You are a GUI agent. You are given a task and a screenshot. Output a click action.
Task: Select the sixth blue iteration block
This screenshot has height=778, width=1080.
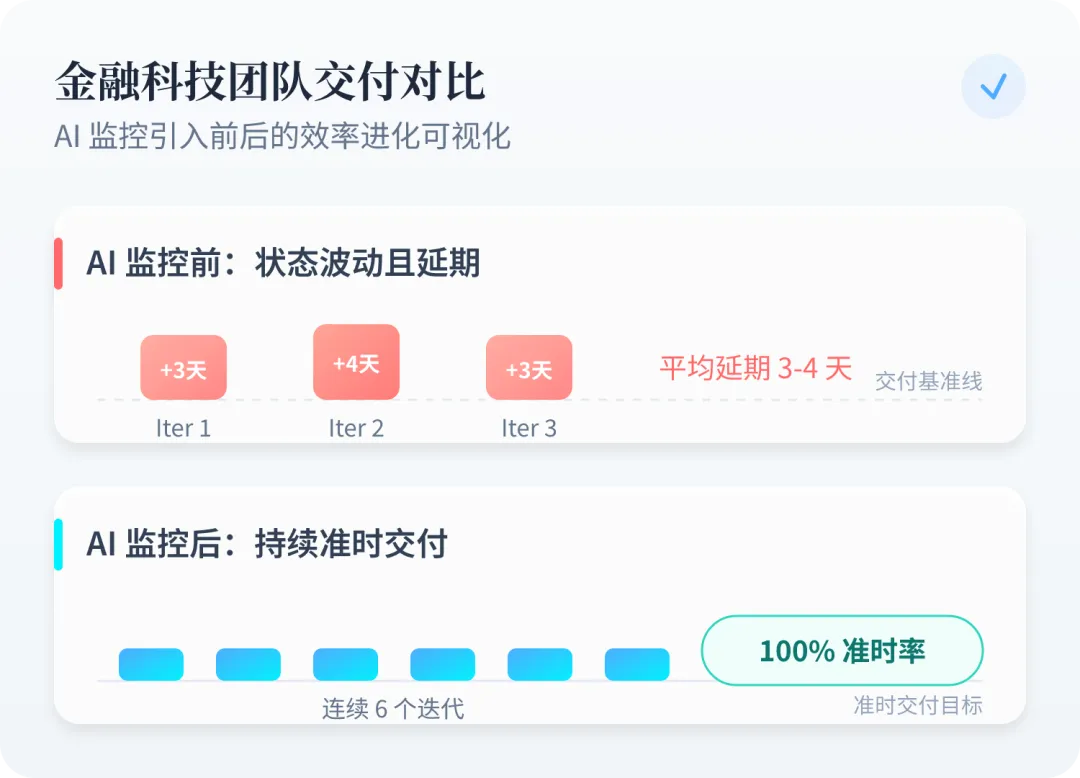[637, 664]
